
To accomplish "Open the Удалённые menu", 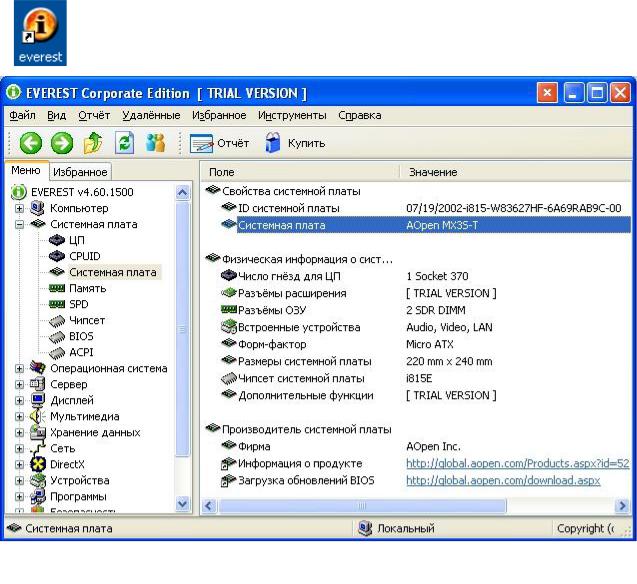I will (x=151, y=115).
